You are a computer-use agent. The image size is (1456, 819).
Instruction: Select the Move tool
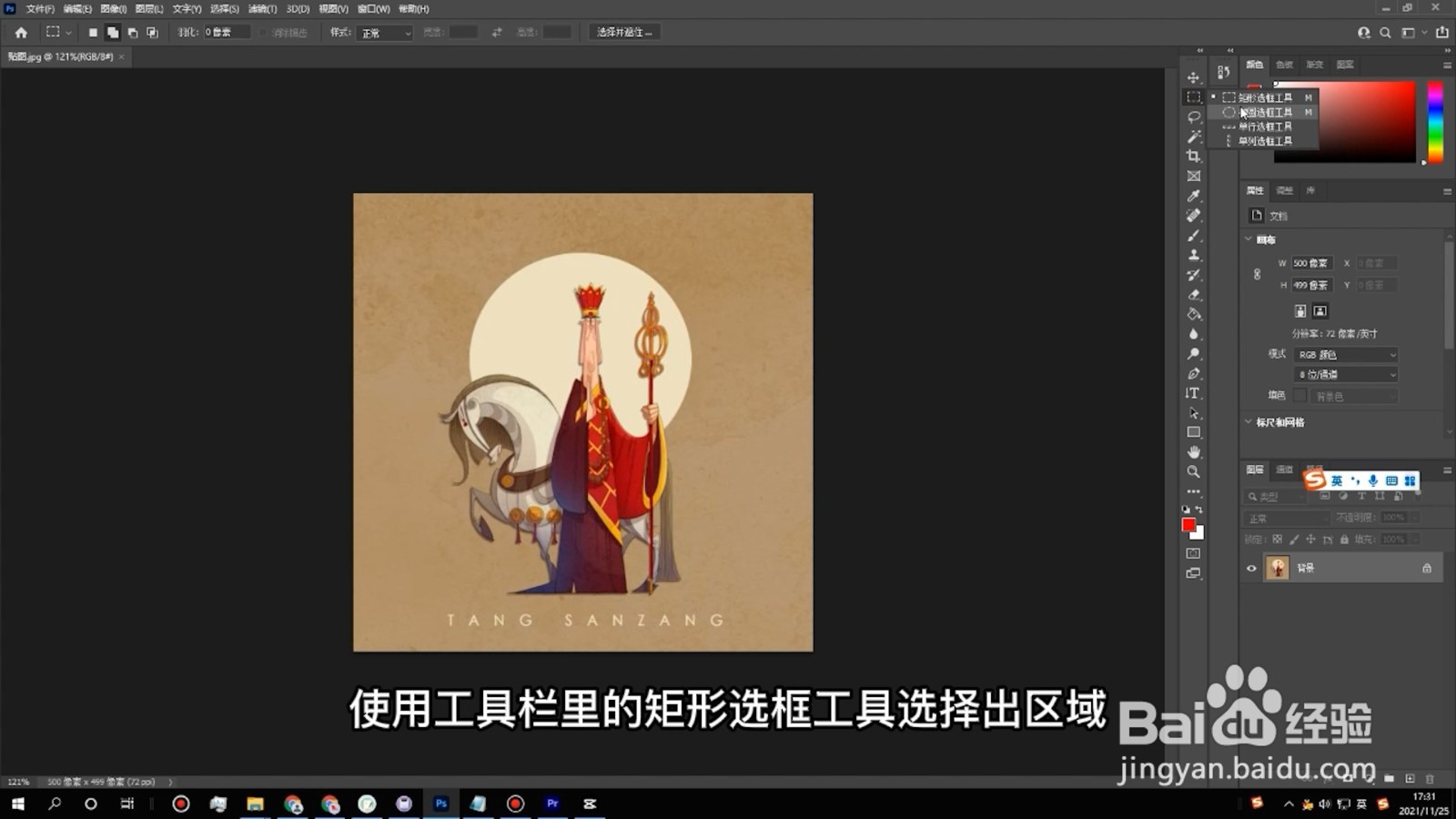point(1193,77)
